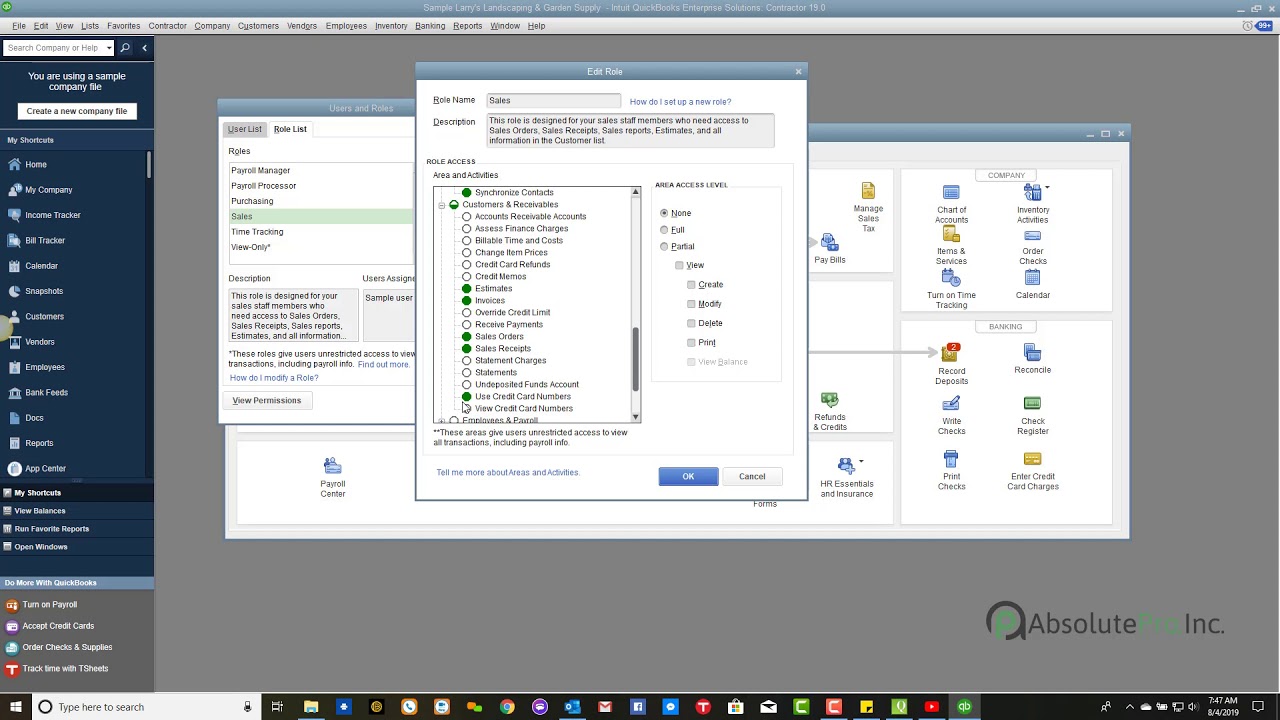Open My Company shortcut

click(48, 190)
